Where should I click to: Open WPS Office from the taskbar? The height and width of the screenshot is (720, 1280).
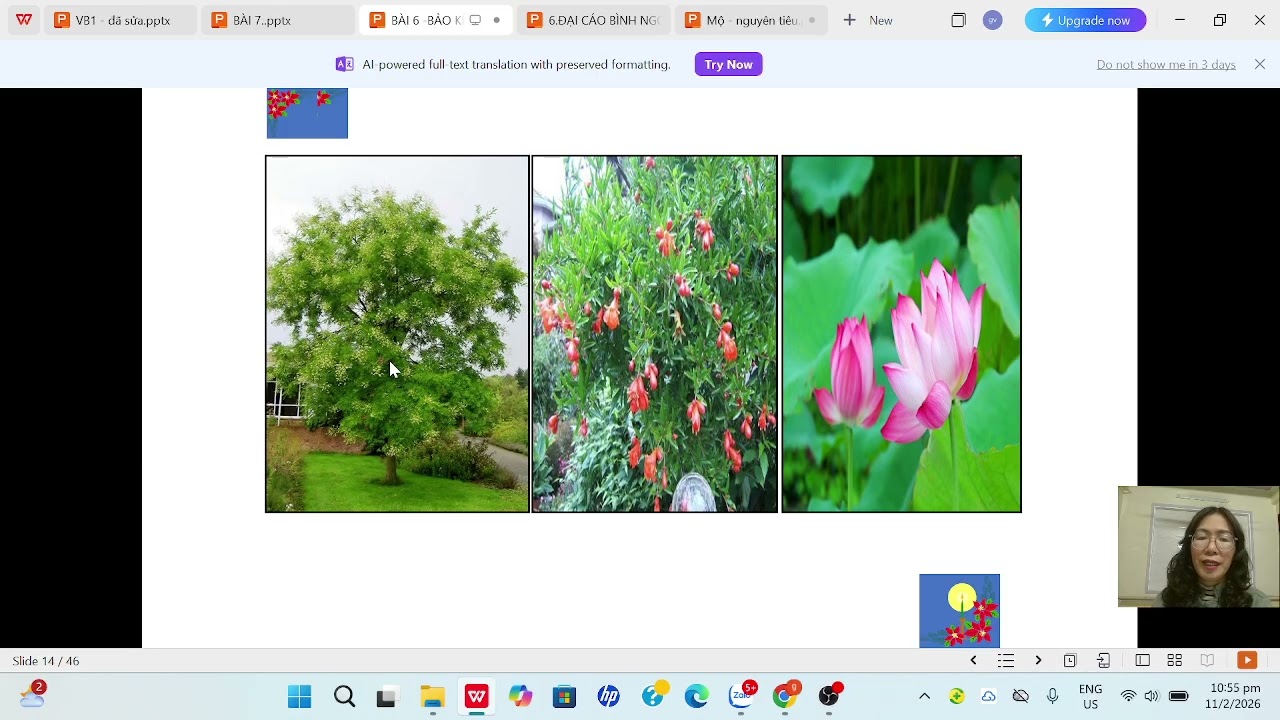[x=476, y=696]
